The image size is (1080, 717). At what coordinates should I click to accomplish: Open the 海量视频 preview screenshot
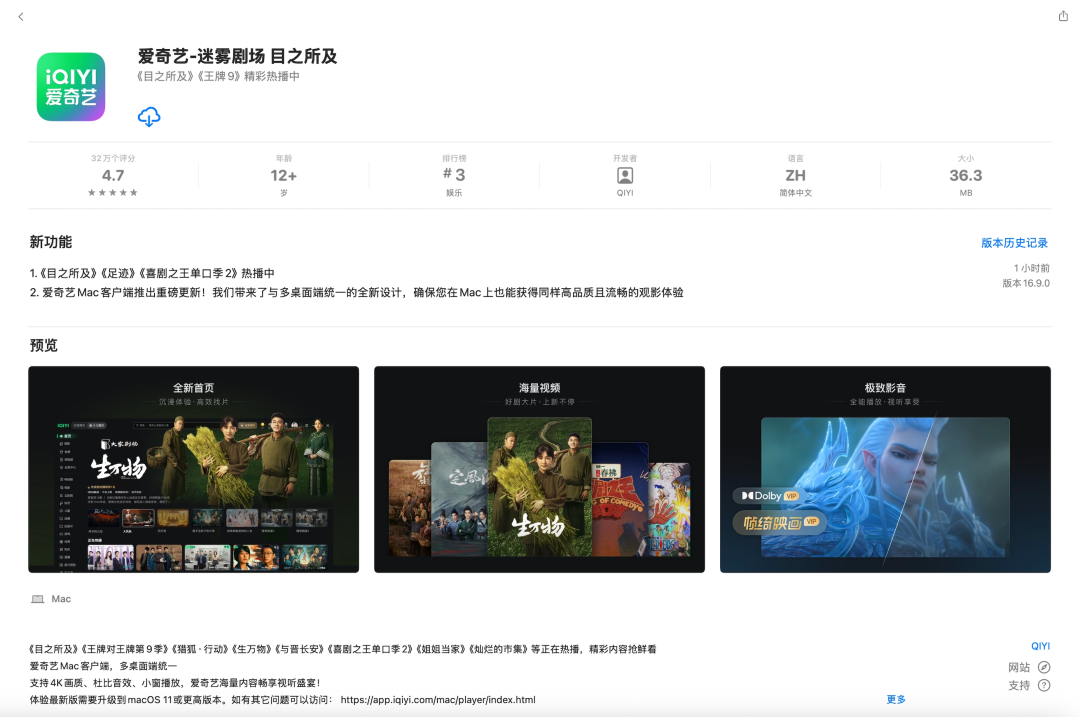[x=539, y=469]
